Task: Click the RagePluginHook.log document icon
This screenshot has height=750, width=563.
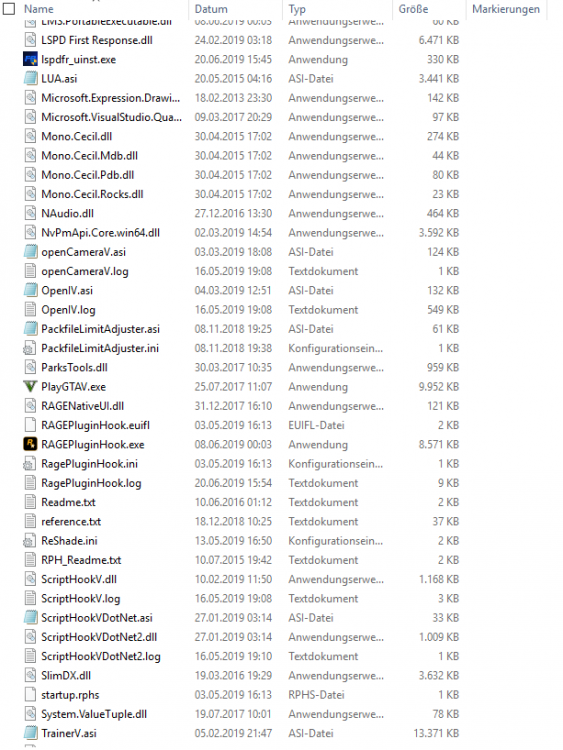Action: pyautogui.click(x=30, y=483)
